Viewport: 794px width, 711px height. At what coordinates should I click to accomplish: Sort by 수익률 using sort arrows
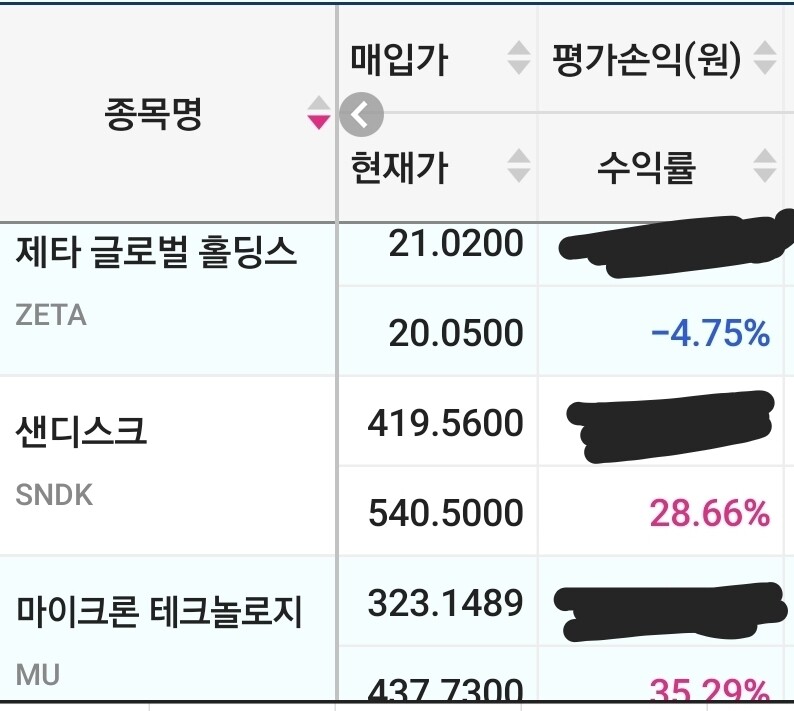click(764, 166)
